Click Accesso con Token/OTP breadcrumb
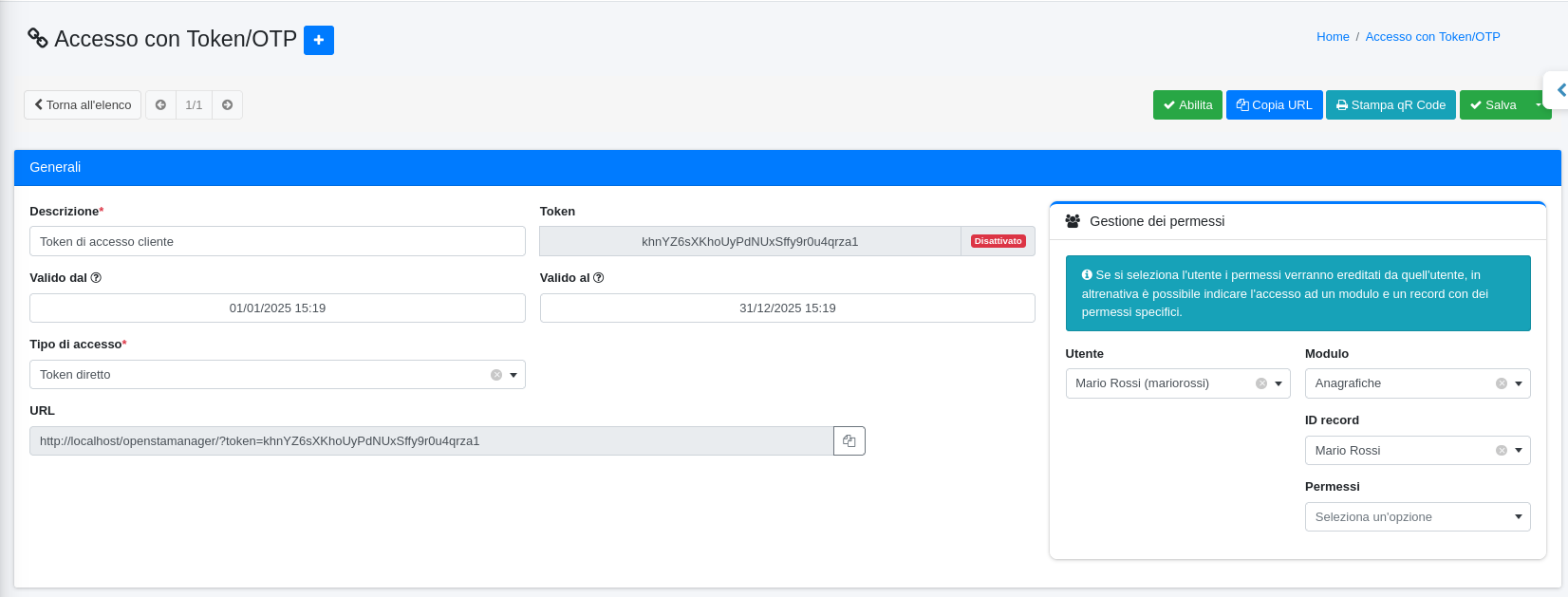This screenshot has width=1568, height=597. coord(1432,37)
